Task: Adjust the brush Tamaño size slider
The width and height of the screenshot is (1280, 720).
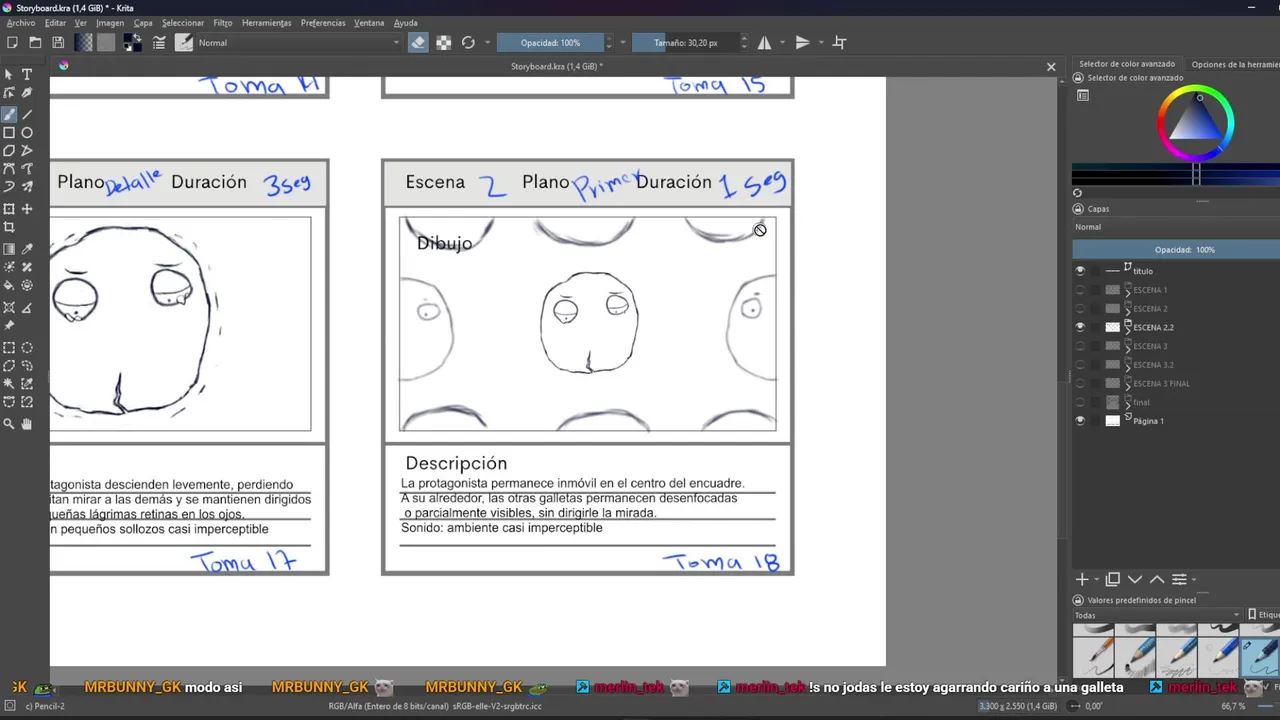Action: (685, 43)
